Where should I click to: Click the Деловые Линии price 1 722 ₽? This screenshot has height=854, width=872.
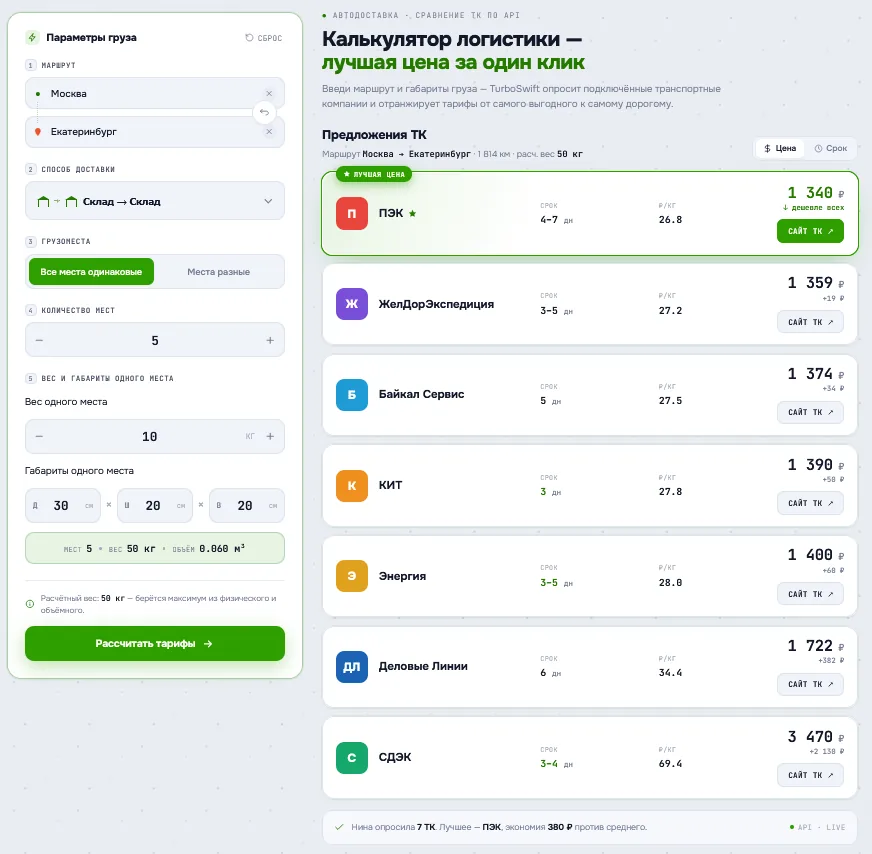(x=816, y=646)
